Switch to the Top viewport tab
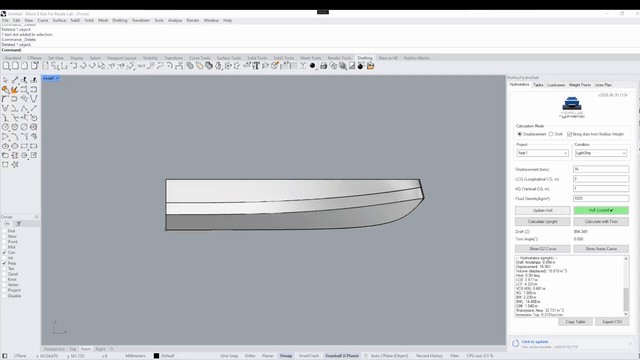The width and height of the screenshot is (640, 360). point(73,349)
